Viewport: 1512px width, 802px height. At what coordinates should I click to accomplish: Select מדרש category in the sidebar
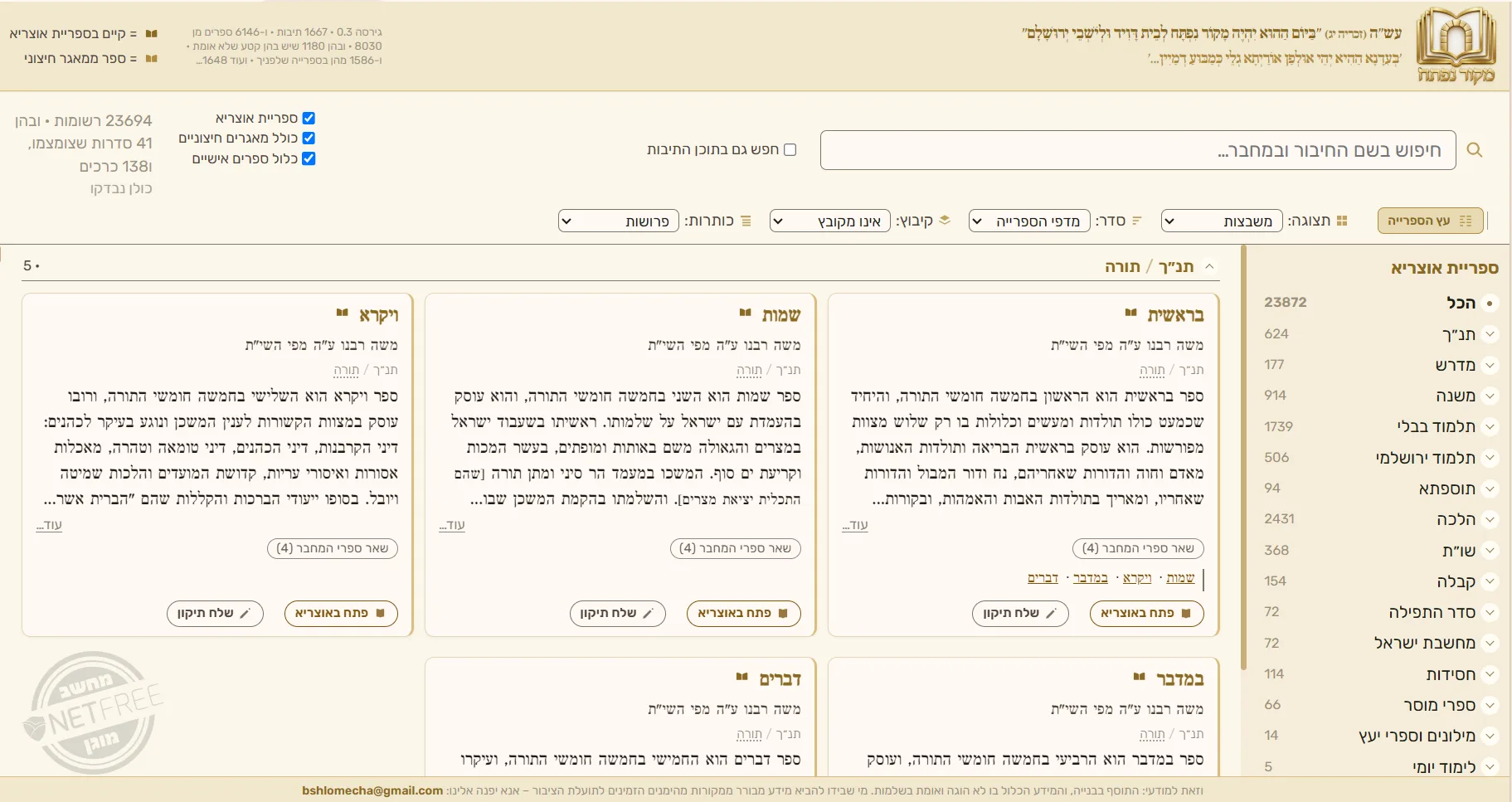pyautogui.click(x=1455, y=365)
